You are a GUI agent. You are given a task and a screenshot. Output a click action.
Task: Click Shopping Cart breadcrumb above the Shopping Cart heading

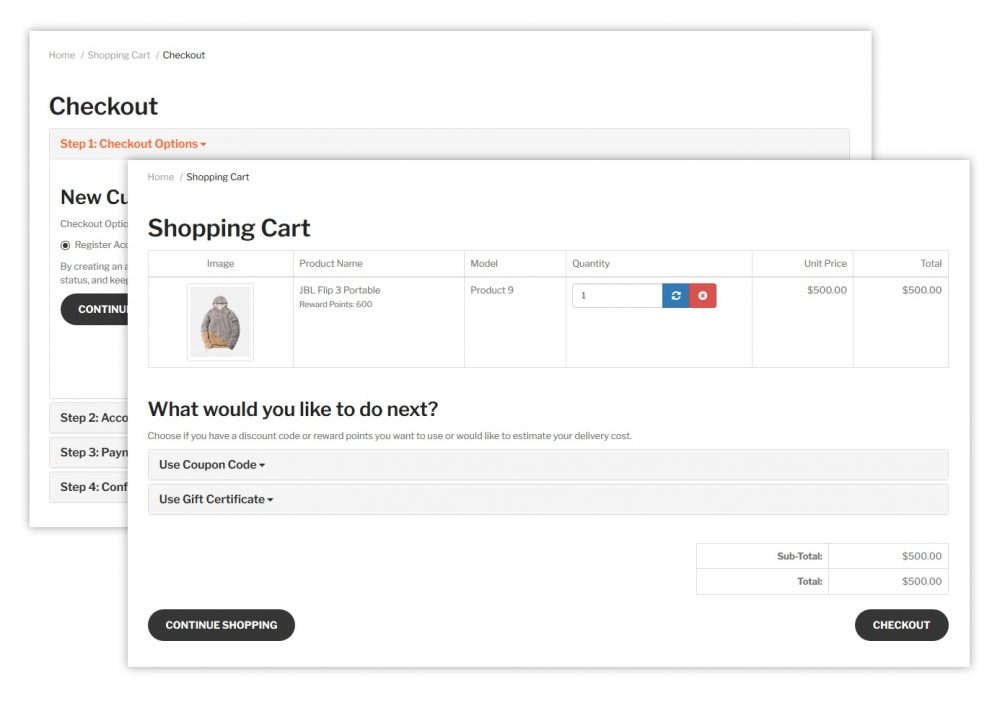(218, 177)
